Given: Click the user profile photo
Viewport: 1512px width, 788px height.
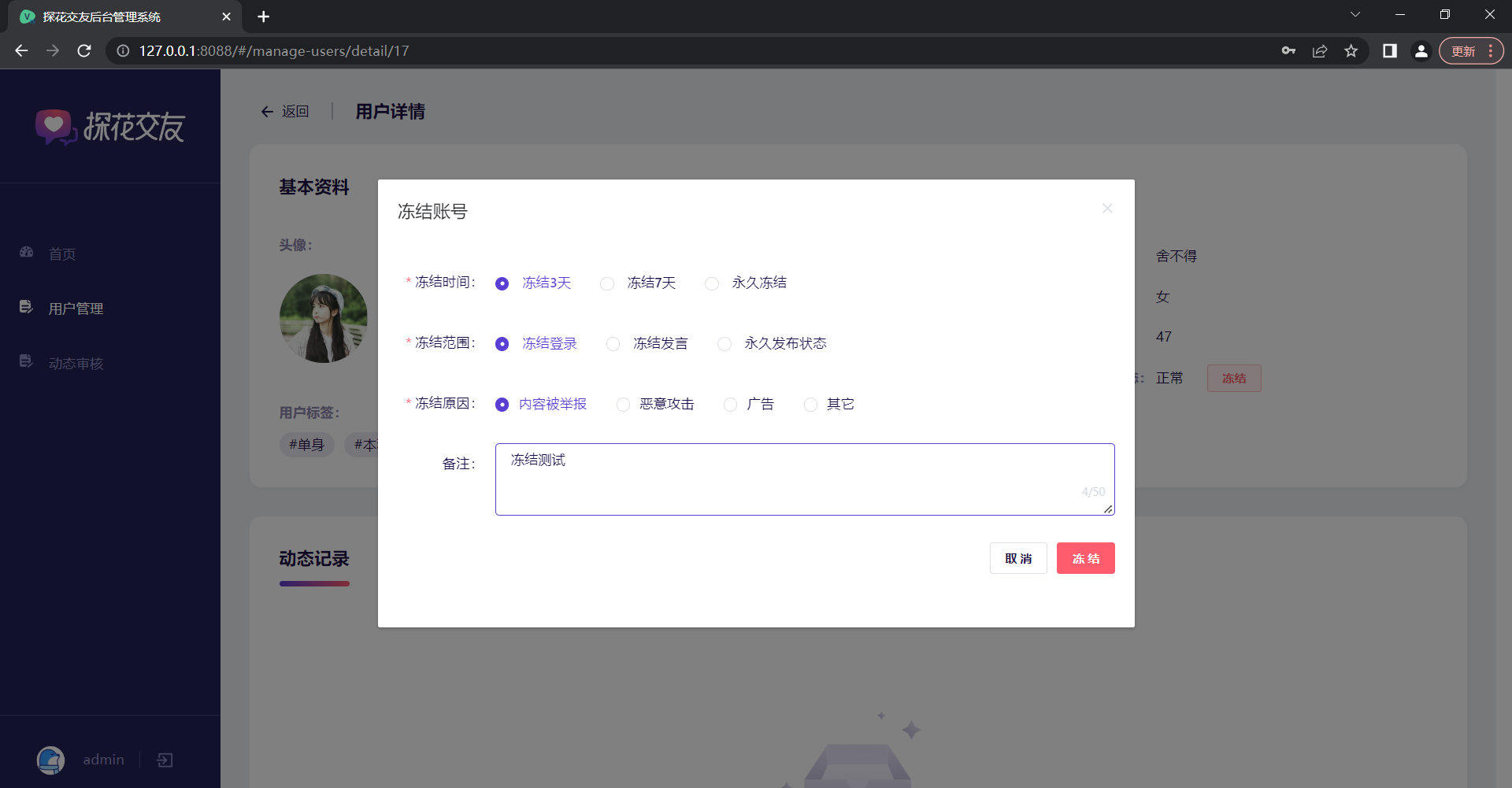Looking at the screenshot, I should [324, 318].
